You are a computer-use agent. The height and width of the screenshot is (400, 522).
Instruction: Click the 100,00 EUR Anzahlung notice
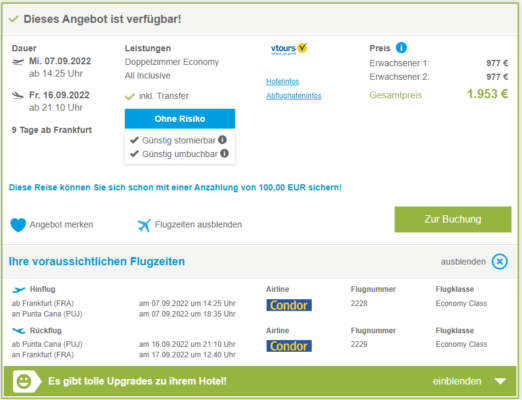point(175,188)
